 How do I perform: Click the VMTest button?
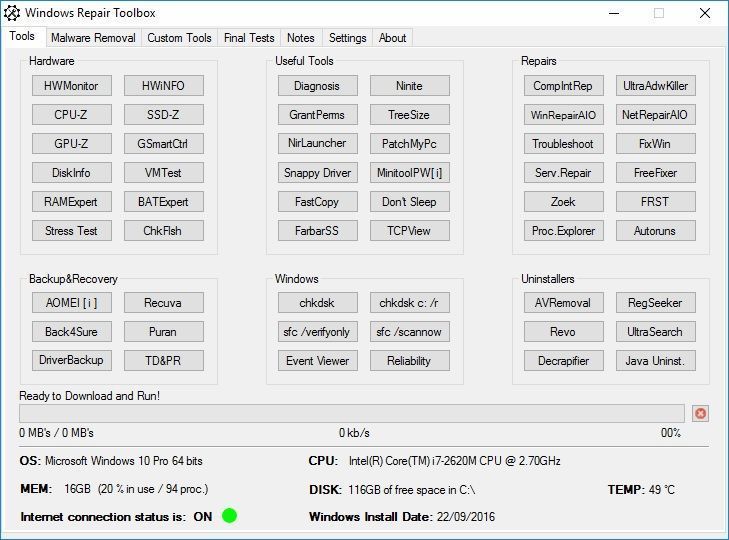164,173
